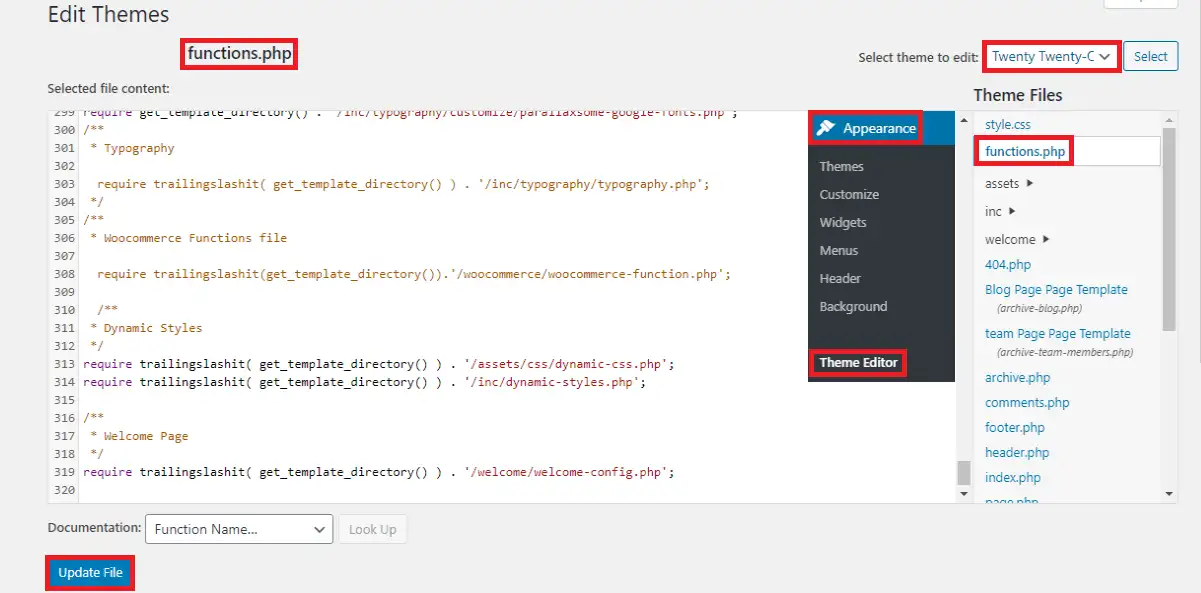Screen dimensions: 1201x593
Task: Click code line 319 welcome-config require
Action: [379, 472]
